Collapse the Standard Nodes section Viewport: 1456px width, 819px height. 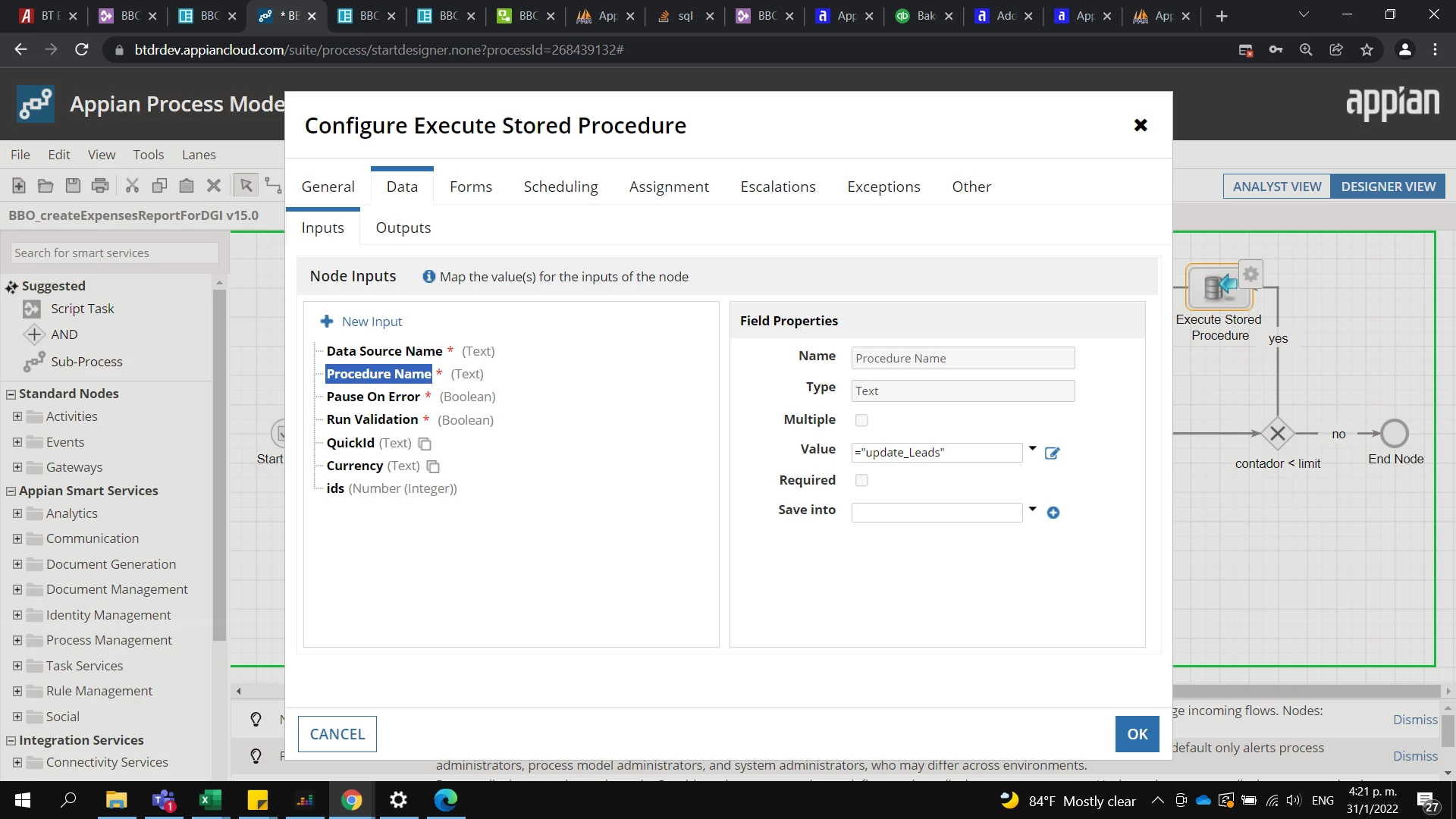pyautogui.click(x=11, y=394)
